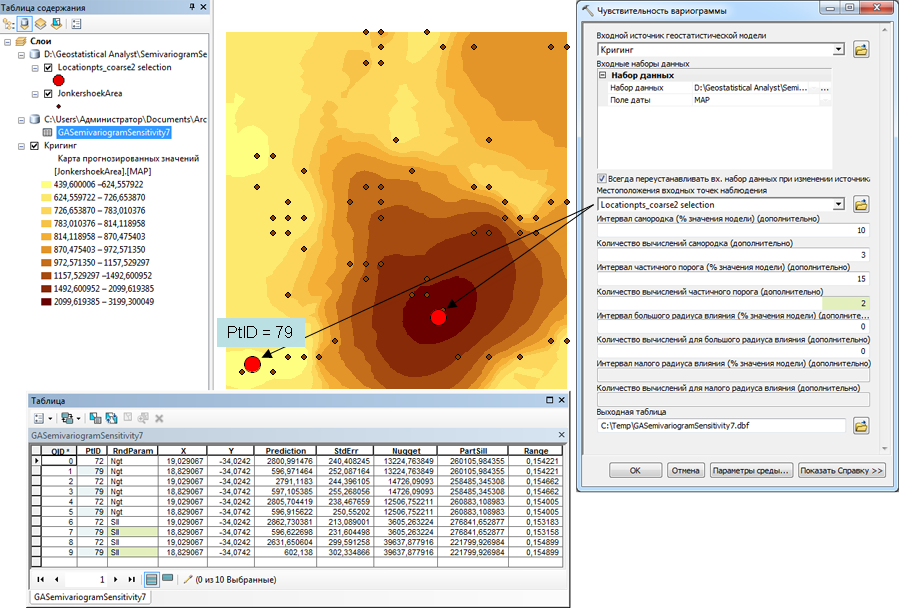Select table row with OID 7
Image resolution: width=899 pixels, height=608 pixels.
[296, 532]
